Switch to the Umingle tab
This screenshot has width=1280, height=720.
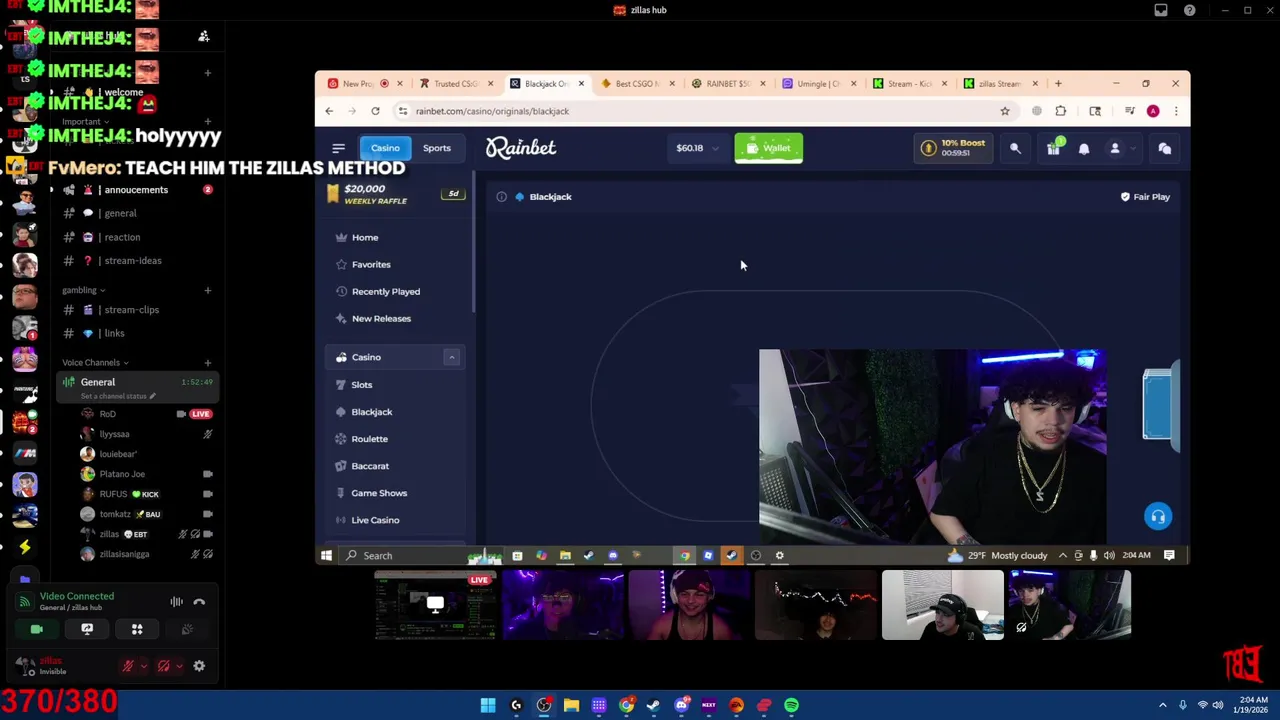tap(816, 84)
